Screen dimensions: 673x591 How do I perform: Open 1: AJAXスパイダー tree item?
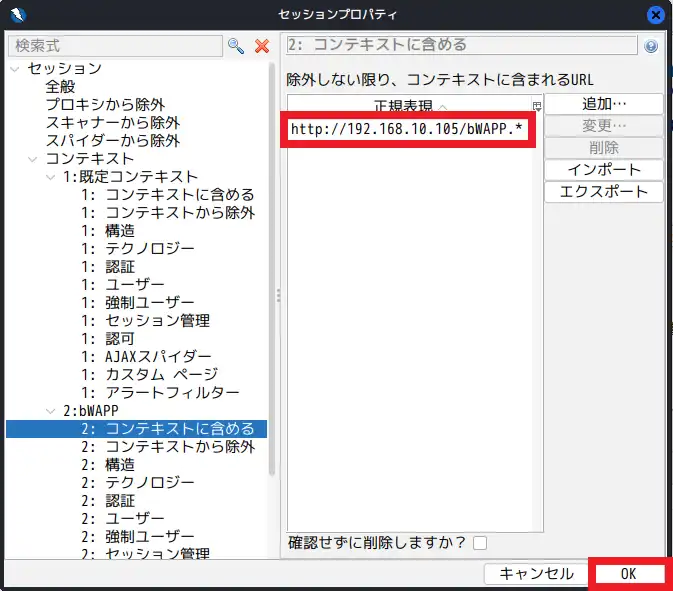pos(146,357)
